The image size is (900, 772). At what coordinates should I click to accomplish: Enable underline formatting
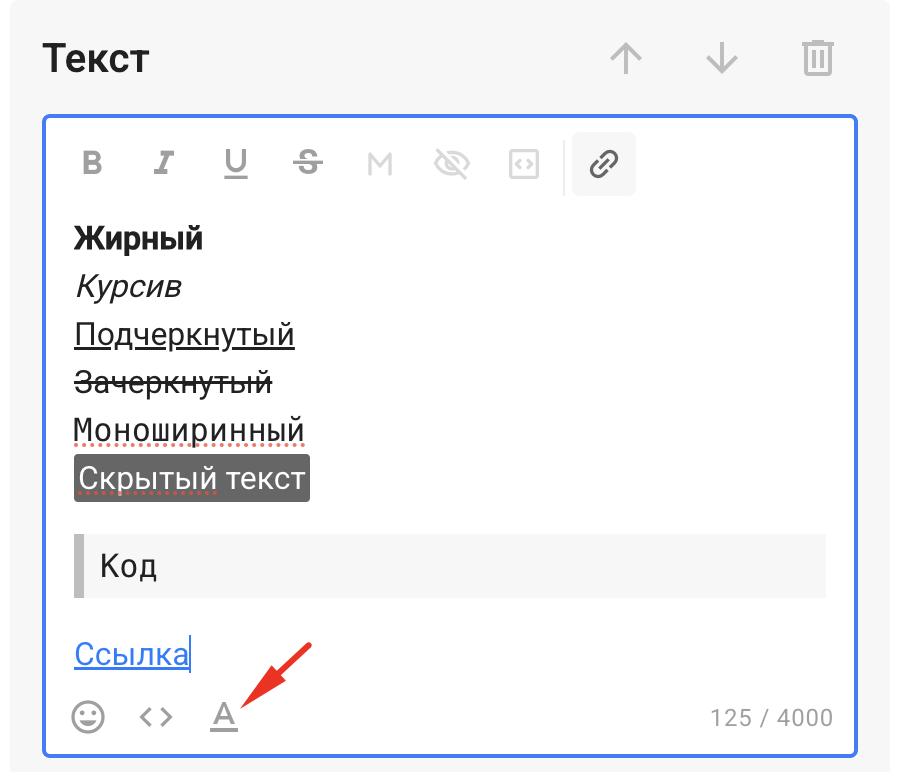(235, 163)
